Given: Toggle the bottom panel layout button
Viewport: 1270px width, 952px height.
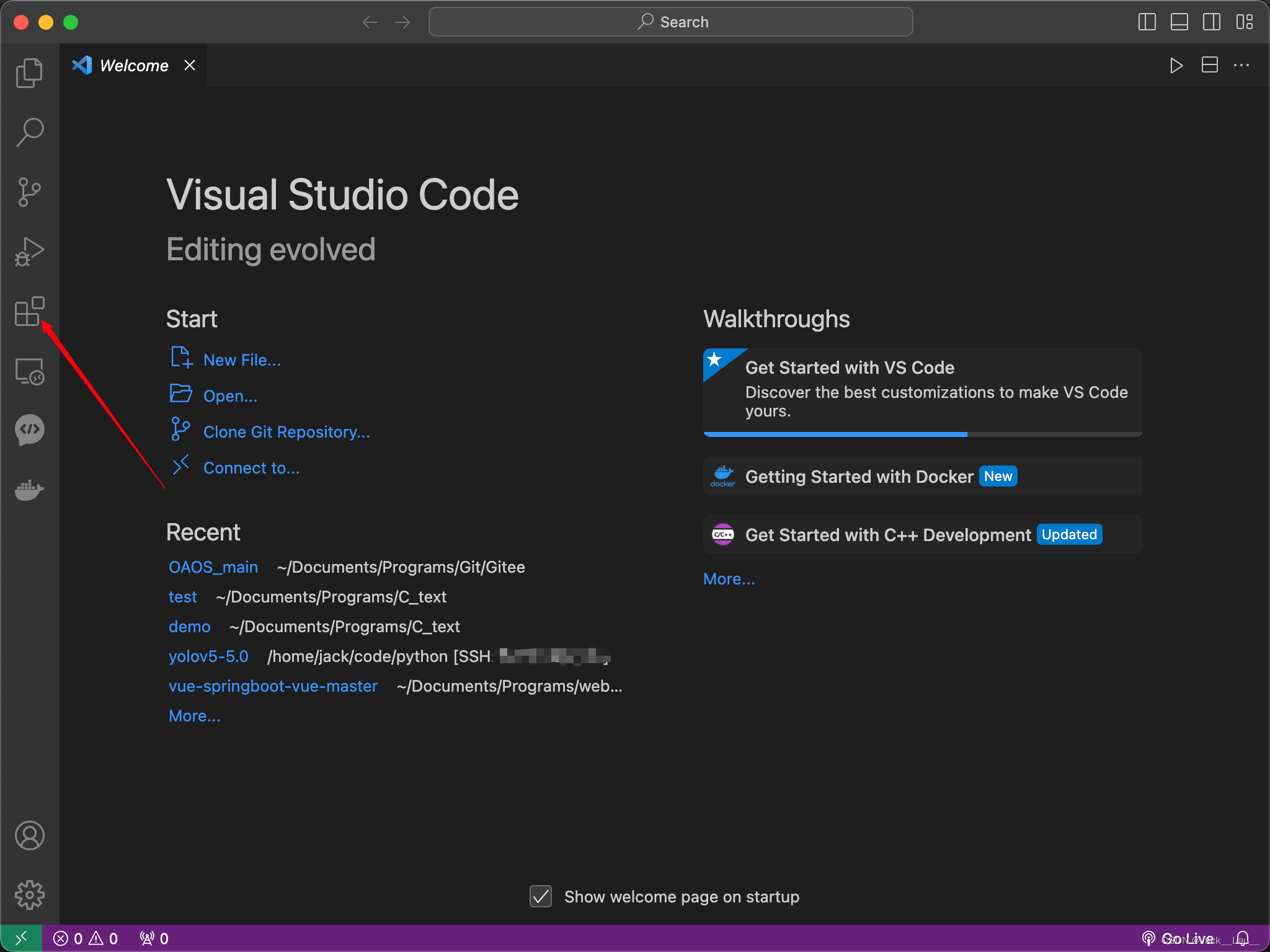Looking at the screenshot, I should pos(1179,22).
